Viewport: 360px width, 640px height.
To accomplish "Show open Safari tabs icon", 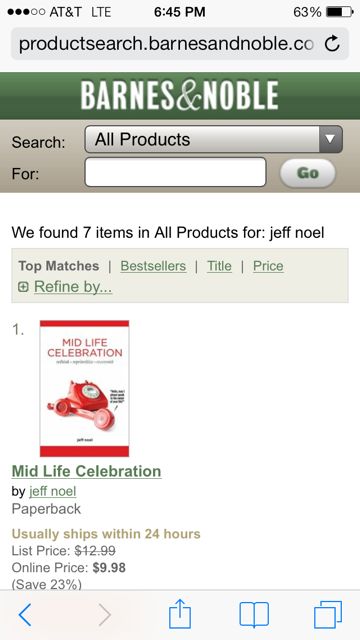I will tap(328, 614).
